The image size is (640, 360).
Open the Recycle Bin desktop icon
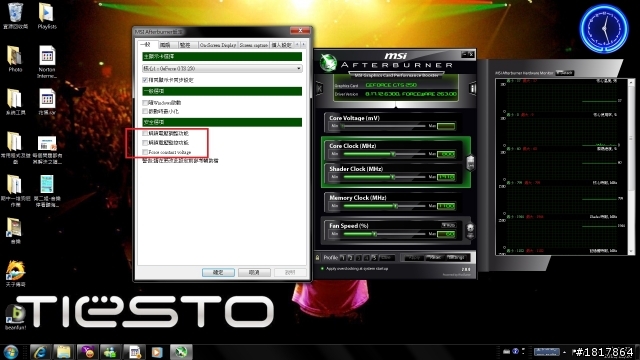click(x=16, y=16)
